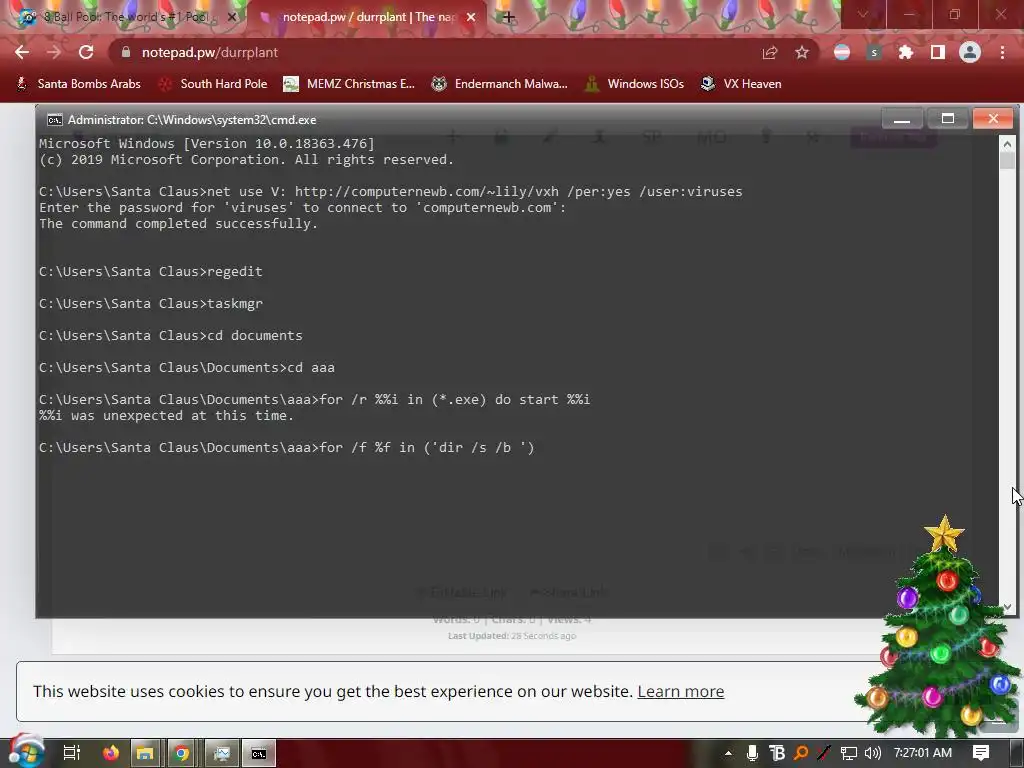Open a new browser tab

pos(509,17)
